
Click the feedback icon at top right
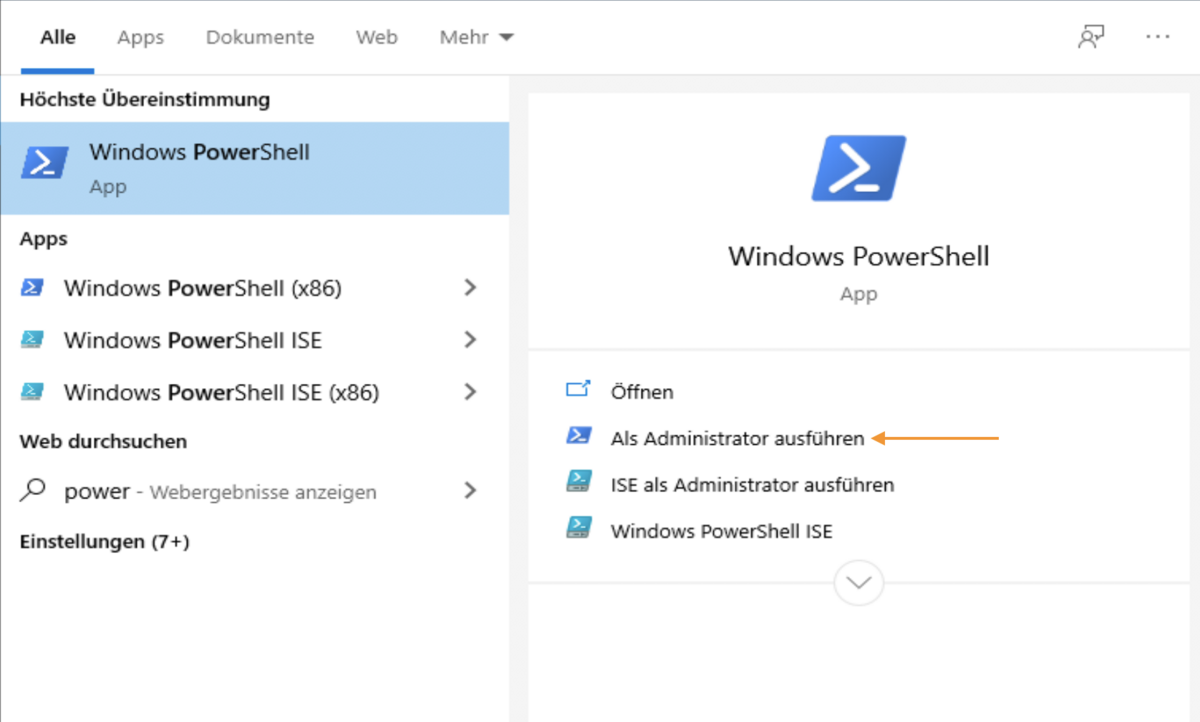pyautogui.click(x=1090, y=37)
